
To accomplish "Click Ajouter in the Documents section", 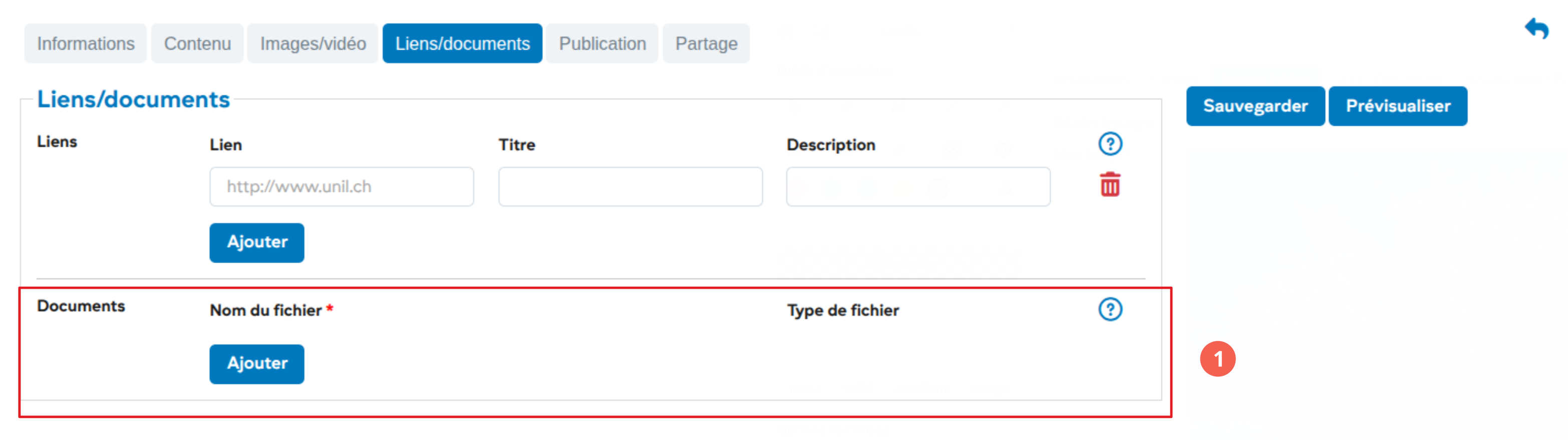I will (257, 364).
